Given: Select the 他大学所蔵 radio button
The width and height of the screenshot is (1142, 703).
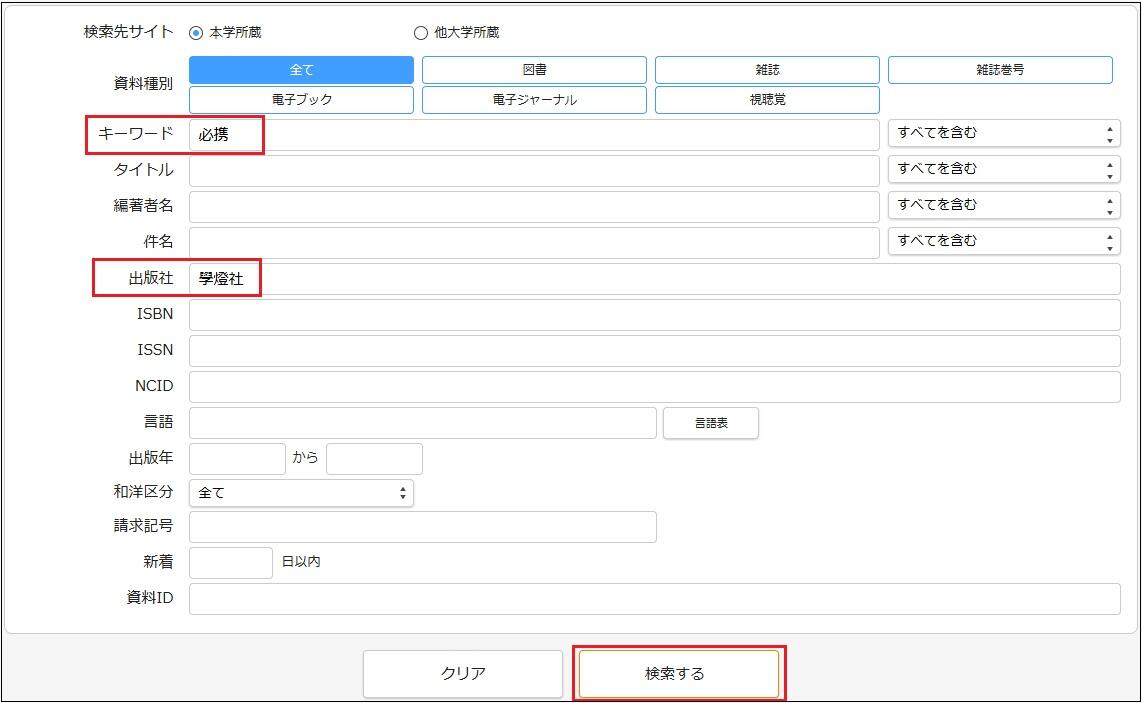Looking at the screenshot, I should (x=420, y=33).
